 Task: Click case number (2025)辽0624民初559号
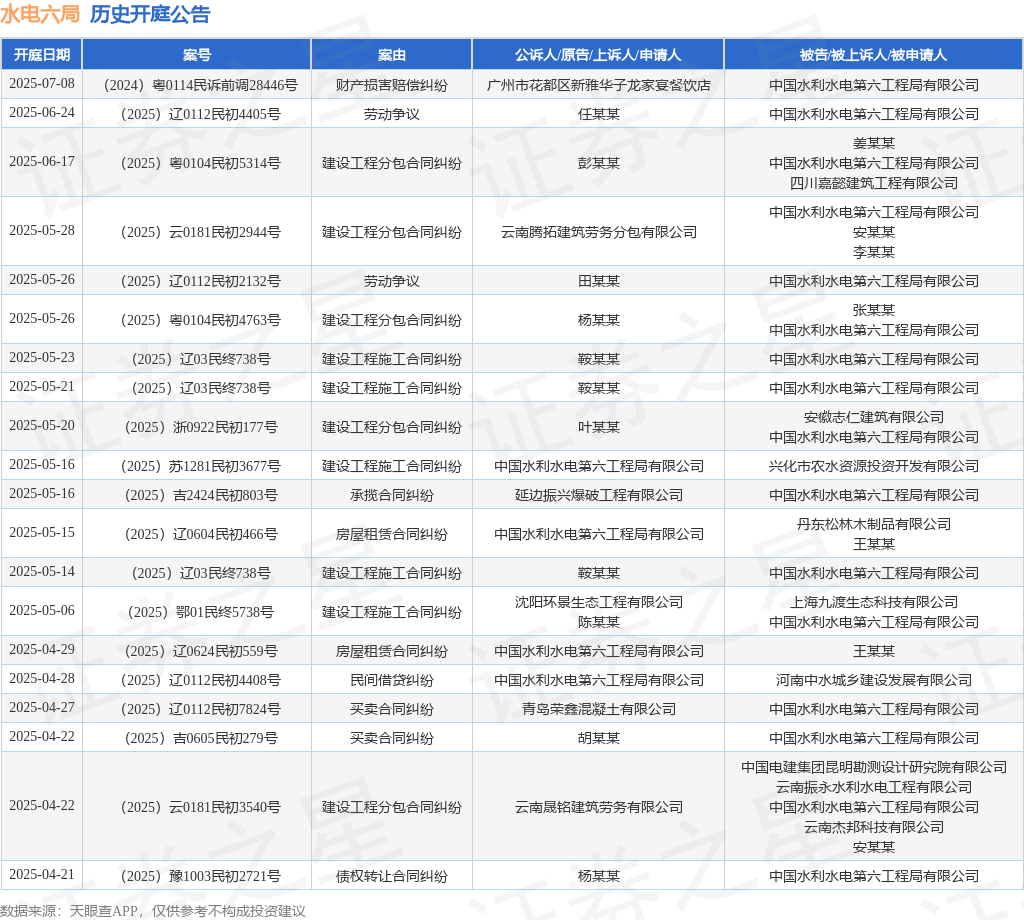tap(197, 652)
